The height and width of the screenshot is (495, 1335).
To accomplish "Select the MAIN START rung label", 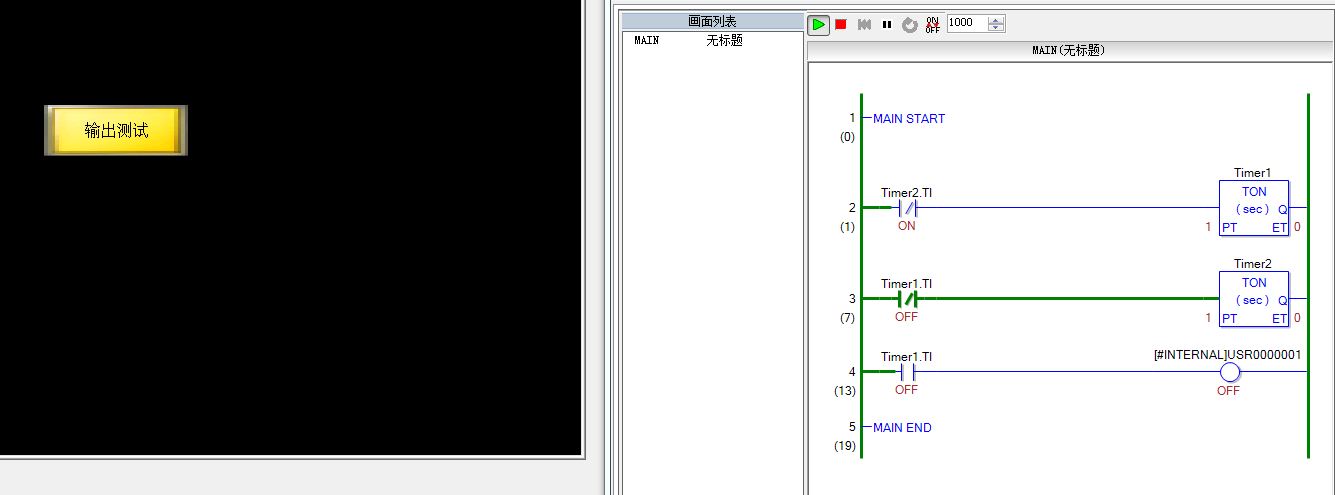I will (908, 119).
